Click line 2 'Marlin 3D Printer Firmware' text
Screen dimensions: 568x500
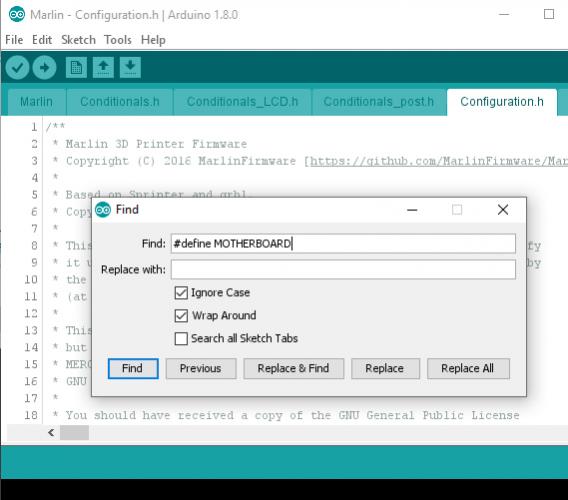click(x=156, y=144)
